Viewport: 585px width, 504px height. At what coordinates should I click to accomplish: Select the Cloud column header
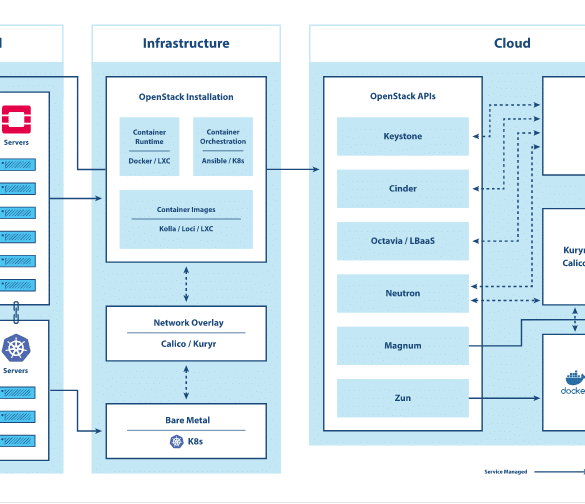512,44
